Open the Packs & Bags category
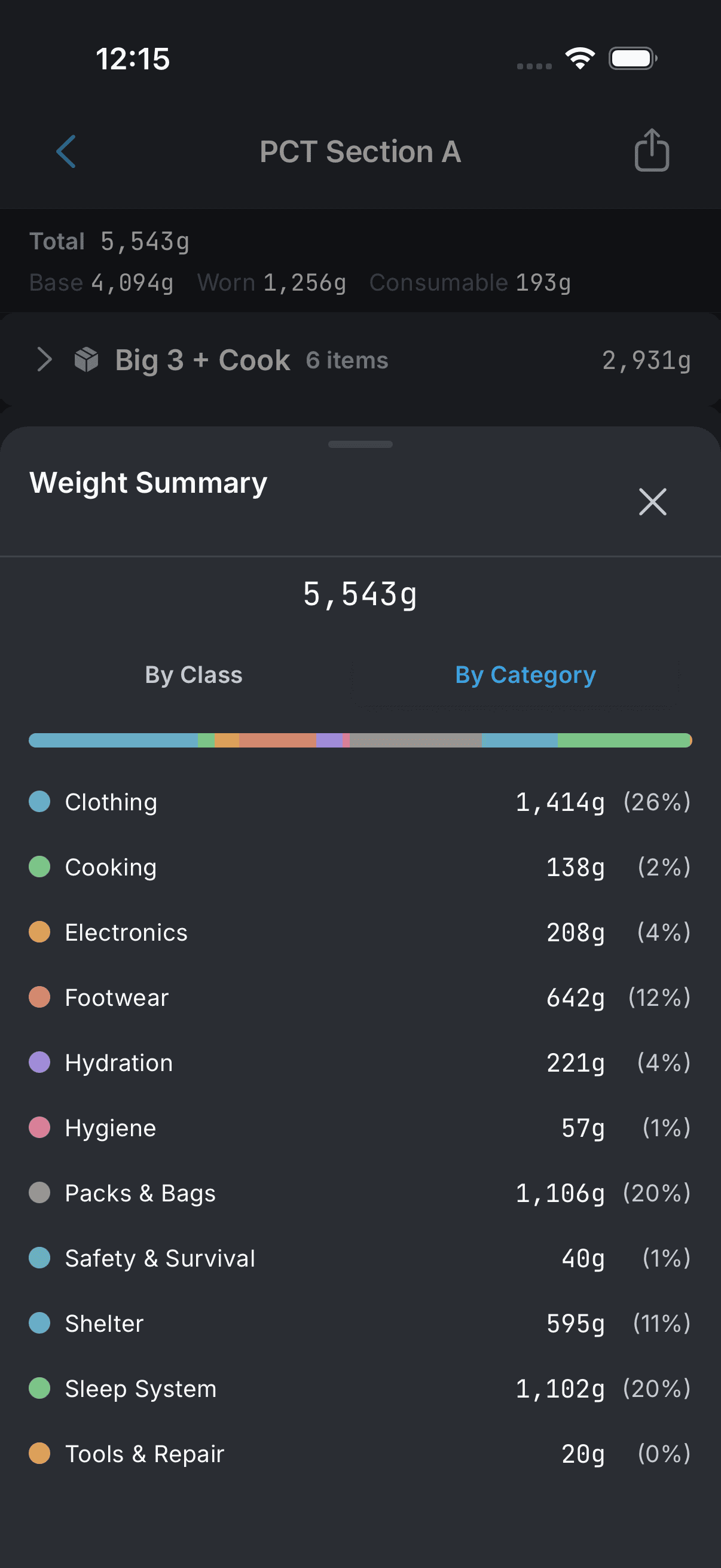The image size is (721, 1568). [360, 1193]
